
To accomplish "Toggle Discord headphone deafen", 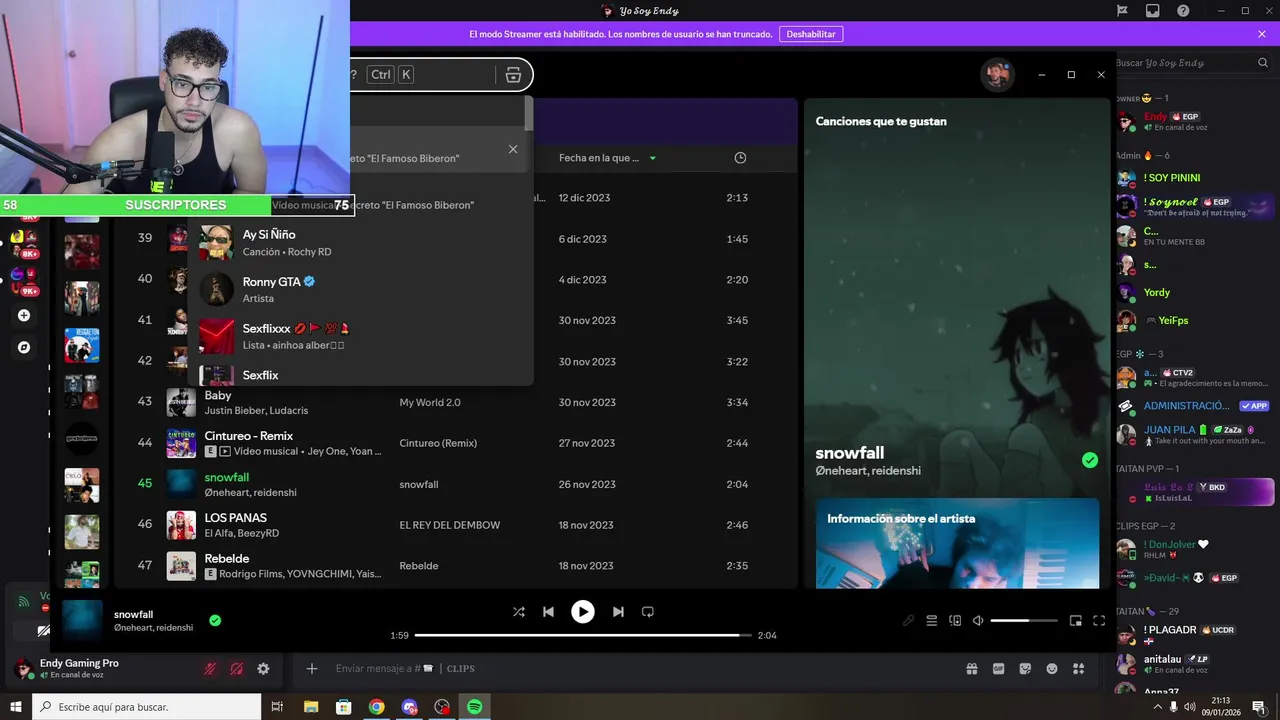I will click(237, 669).
